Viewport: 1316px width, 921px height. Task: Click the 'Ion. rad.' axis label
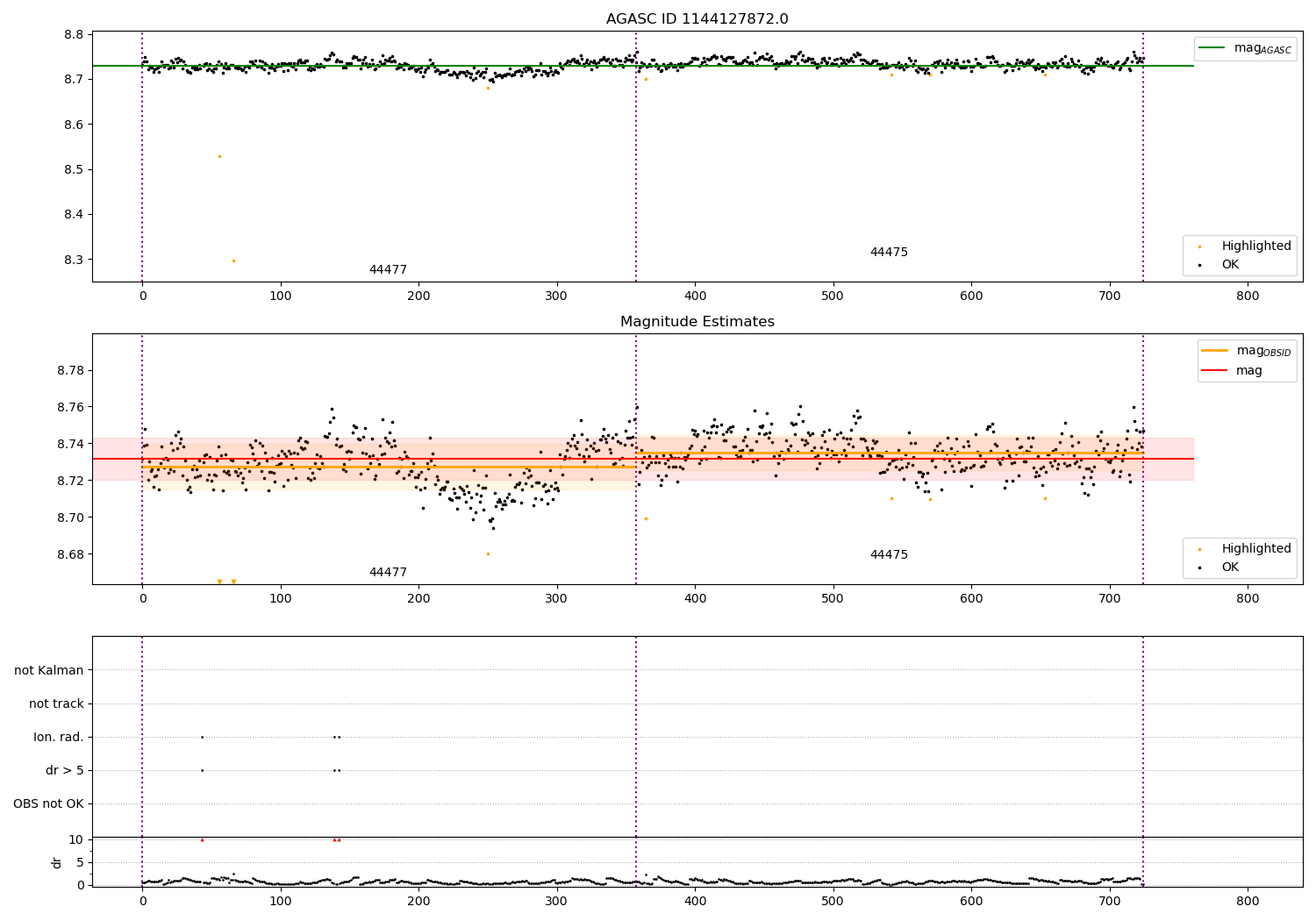click(59, 738)
